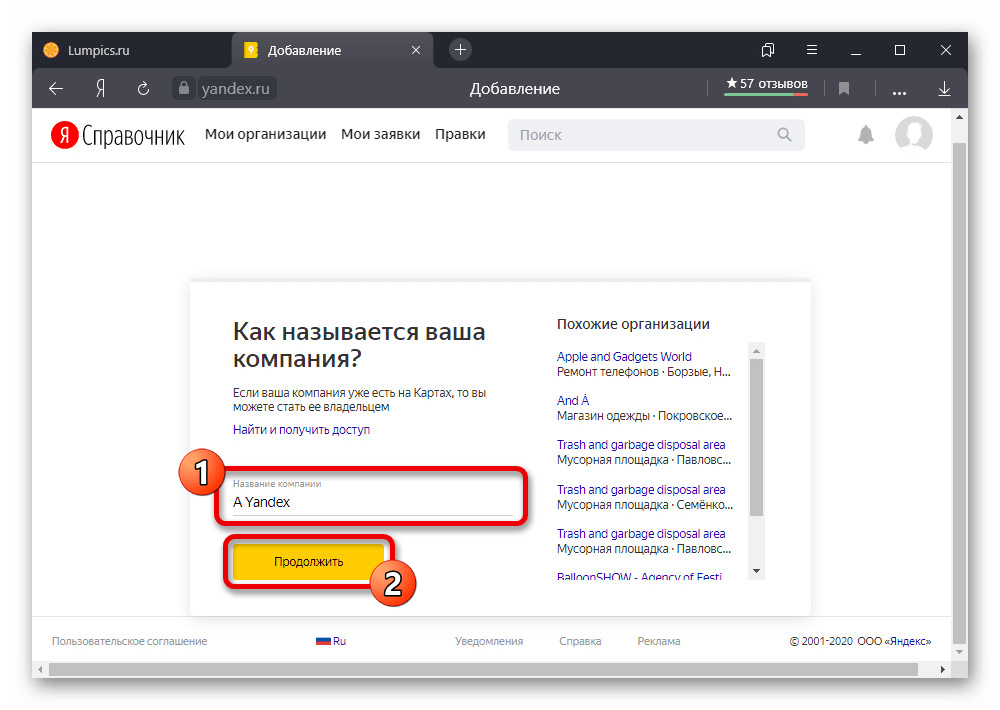
Task: Open the Ru language selector
Action: tap(331, 641)
